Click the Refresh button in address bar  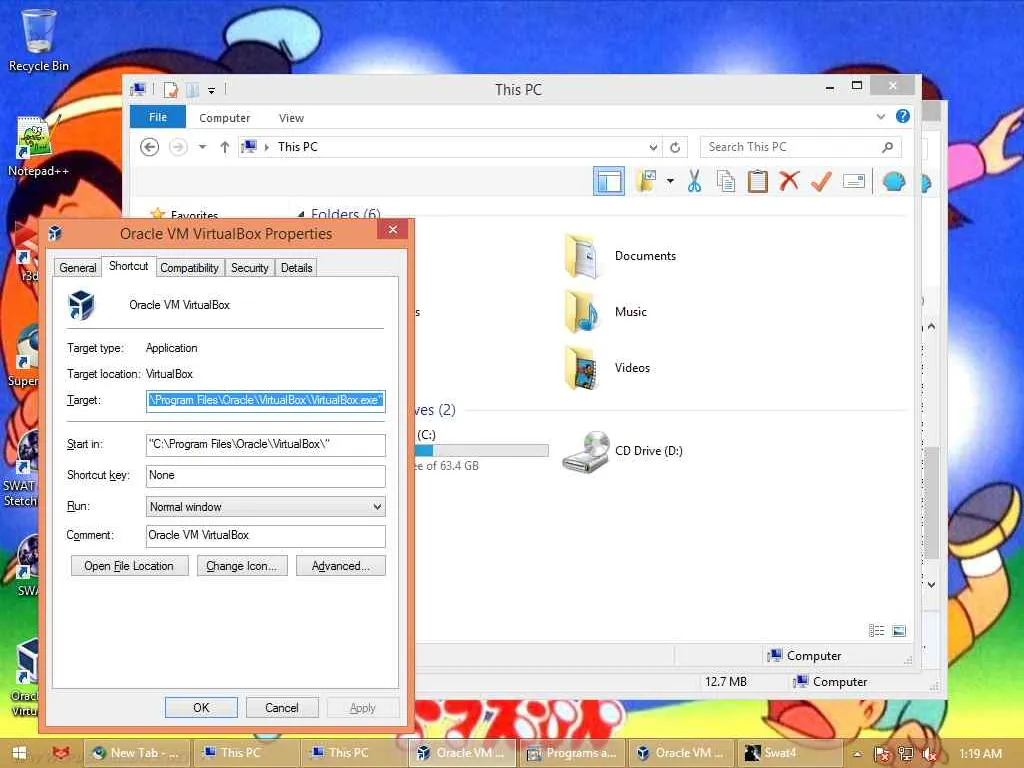coord(675,147)
